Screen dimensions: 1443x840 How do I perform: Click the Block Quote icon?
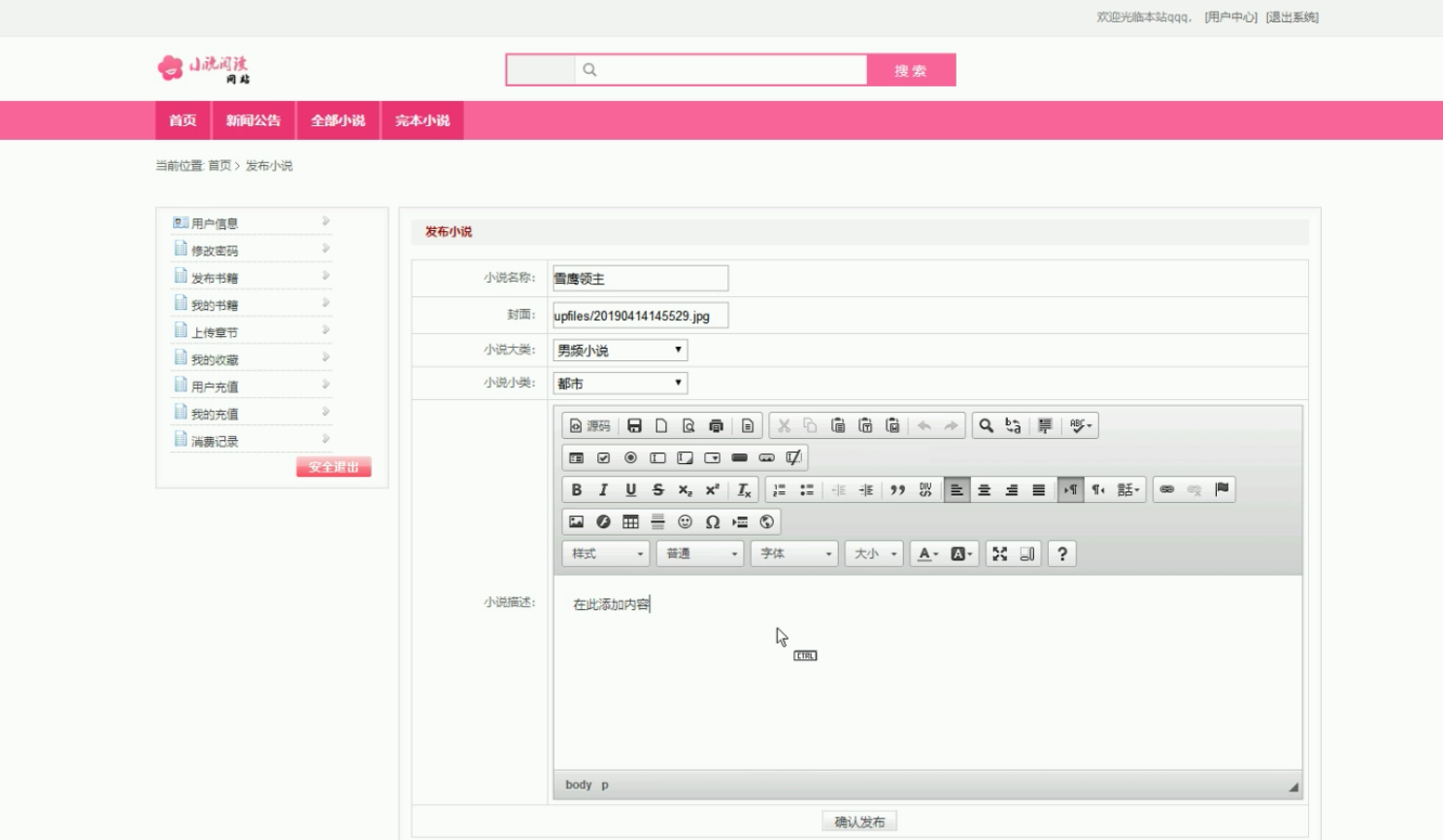[897, 489]
